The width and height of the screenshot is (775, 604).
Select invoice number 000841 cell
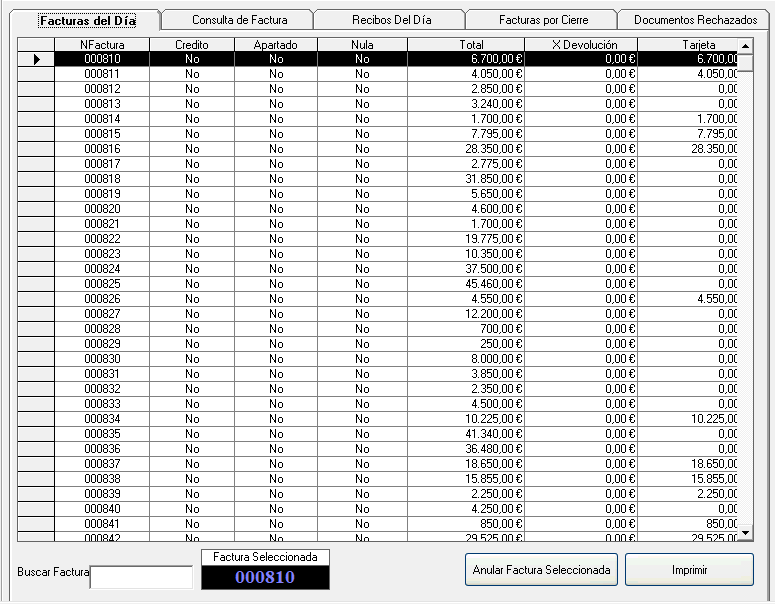[102, 524]
